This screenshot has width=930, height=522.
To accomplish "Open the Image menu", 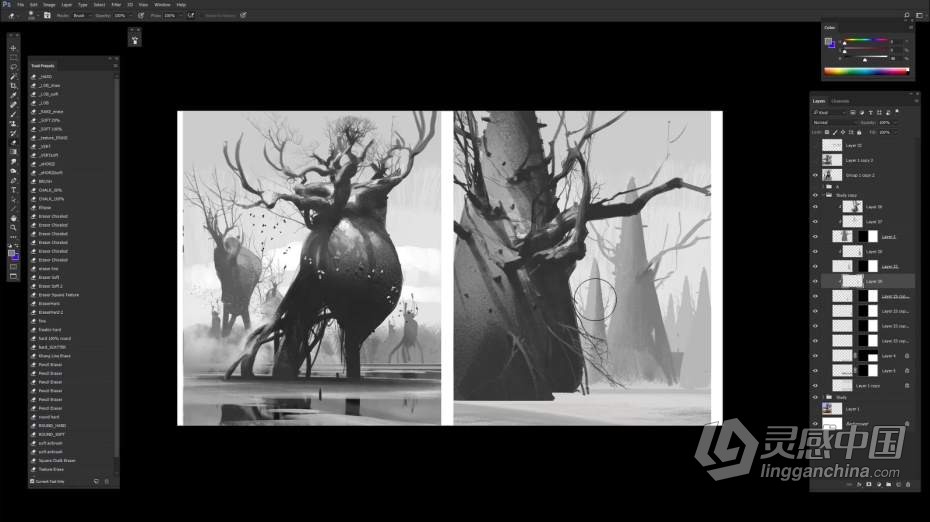I will (49, 5).
